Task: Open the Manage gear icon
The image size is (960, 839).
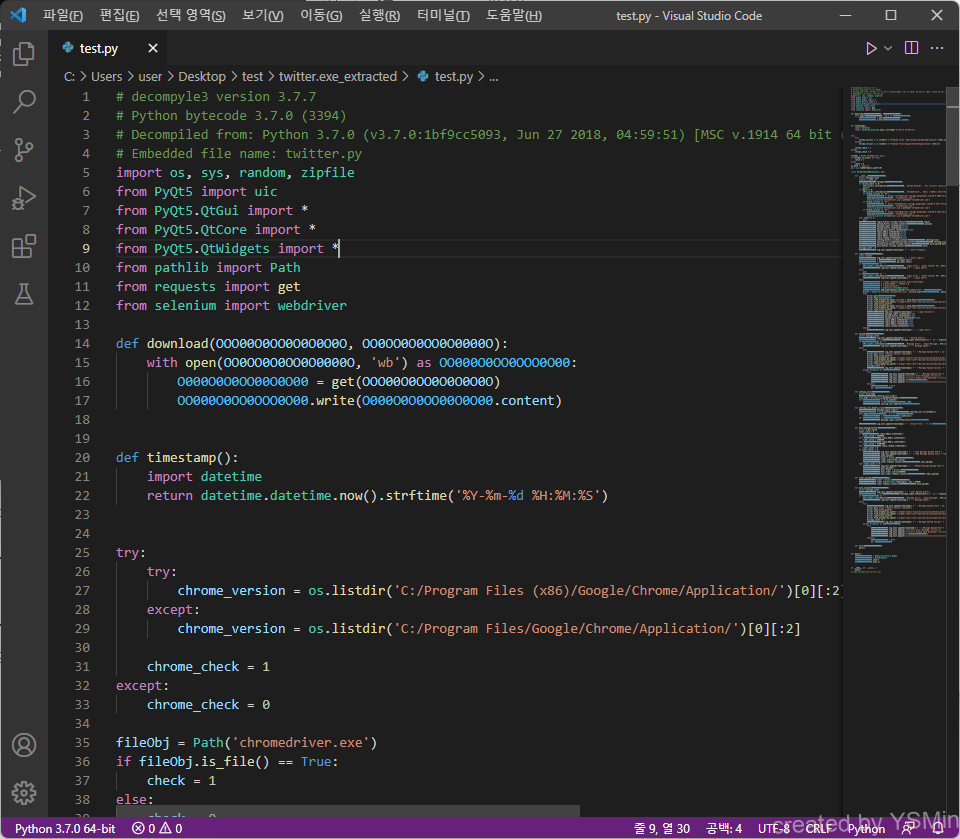Action: point(24,793)
